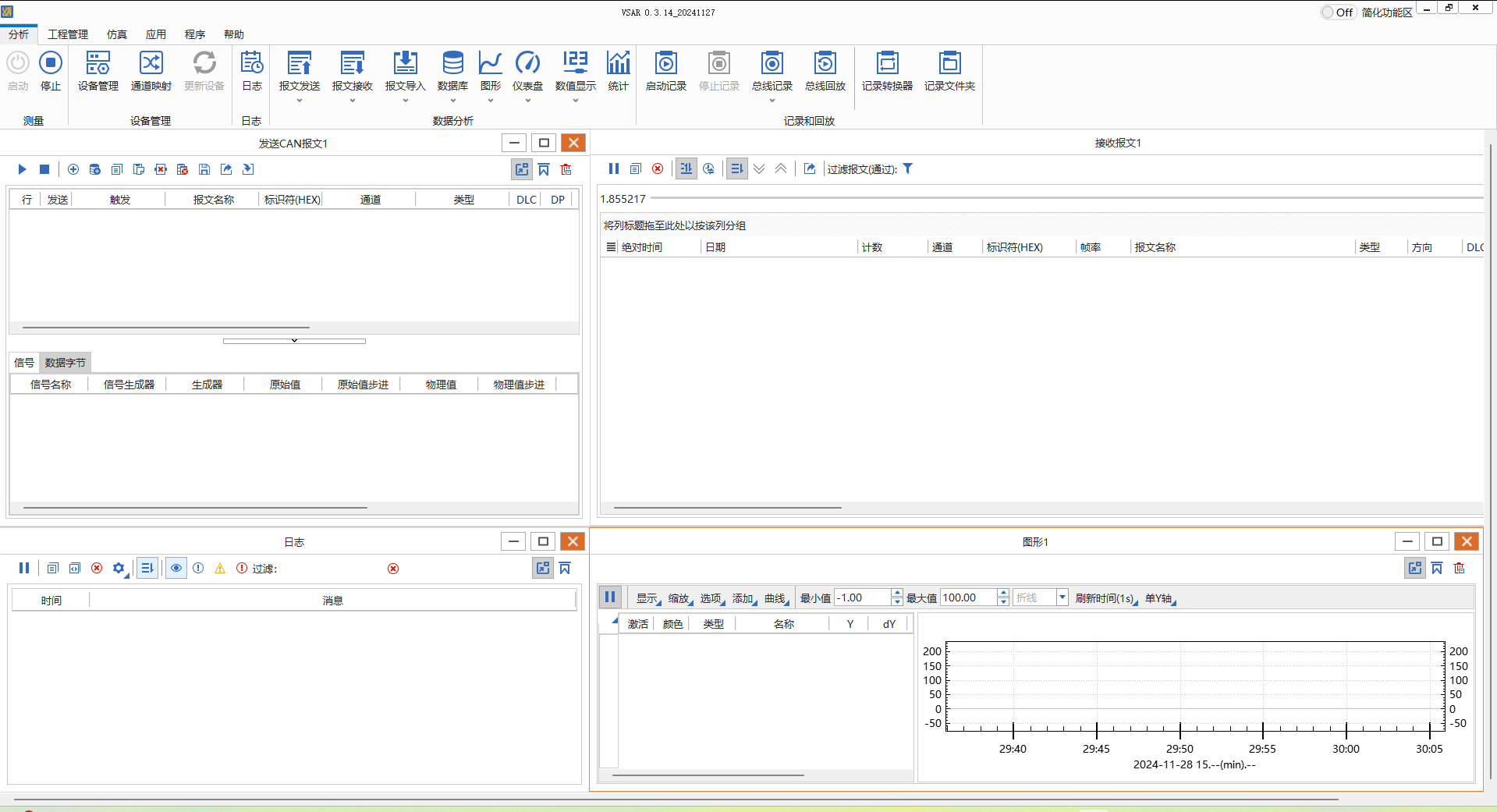Toggle fixed-position display mode in 接收报文1
The height and width of the screenshot is (812, 1497).
(x=686, y=168)
